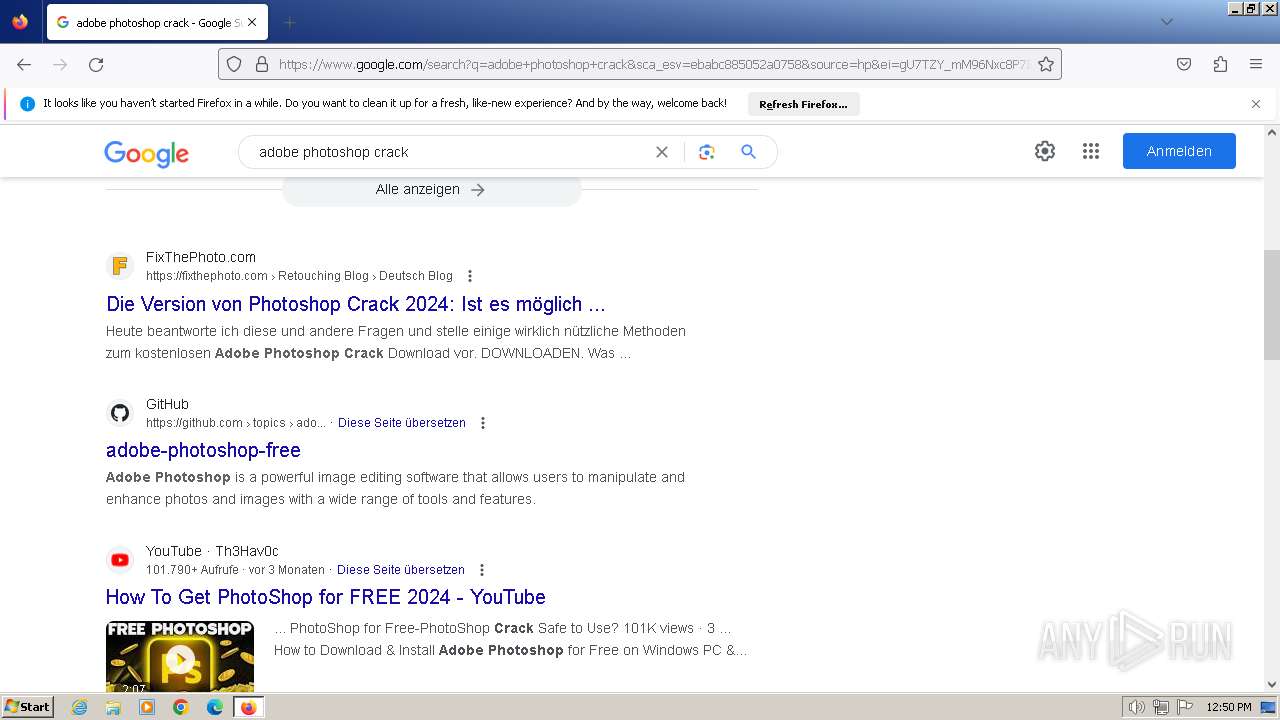
Task: Open Google quick settings gear
Action: click(1045, 151)
